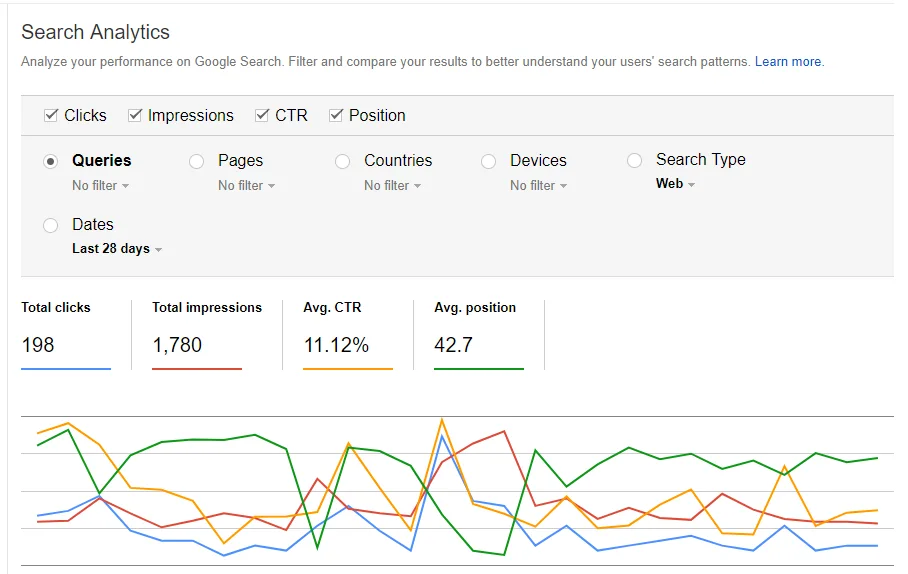Click the green underline beneath Avg. position

click(x=478, y=368)
